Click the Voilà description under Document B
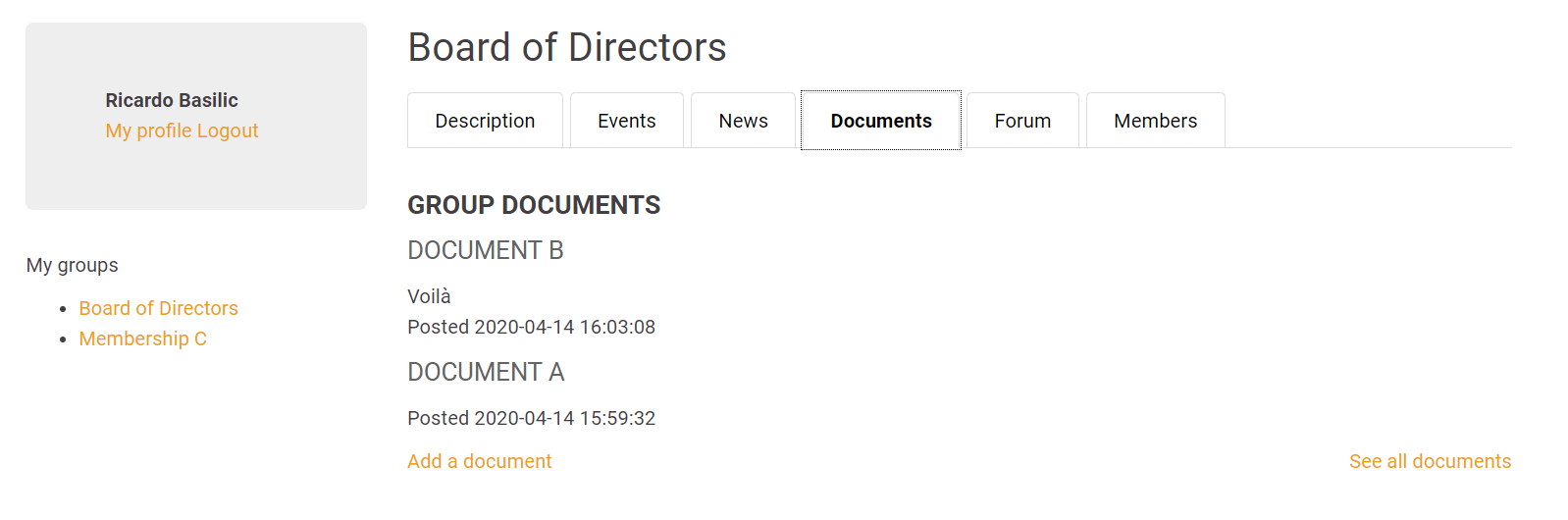This screenshot has width=1568, height=520. (x=429, y=296)
